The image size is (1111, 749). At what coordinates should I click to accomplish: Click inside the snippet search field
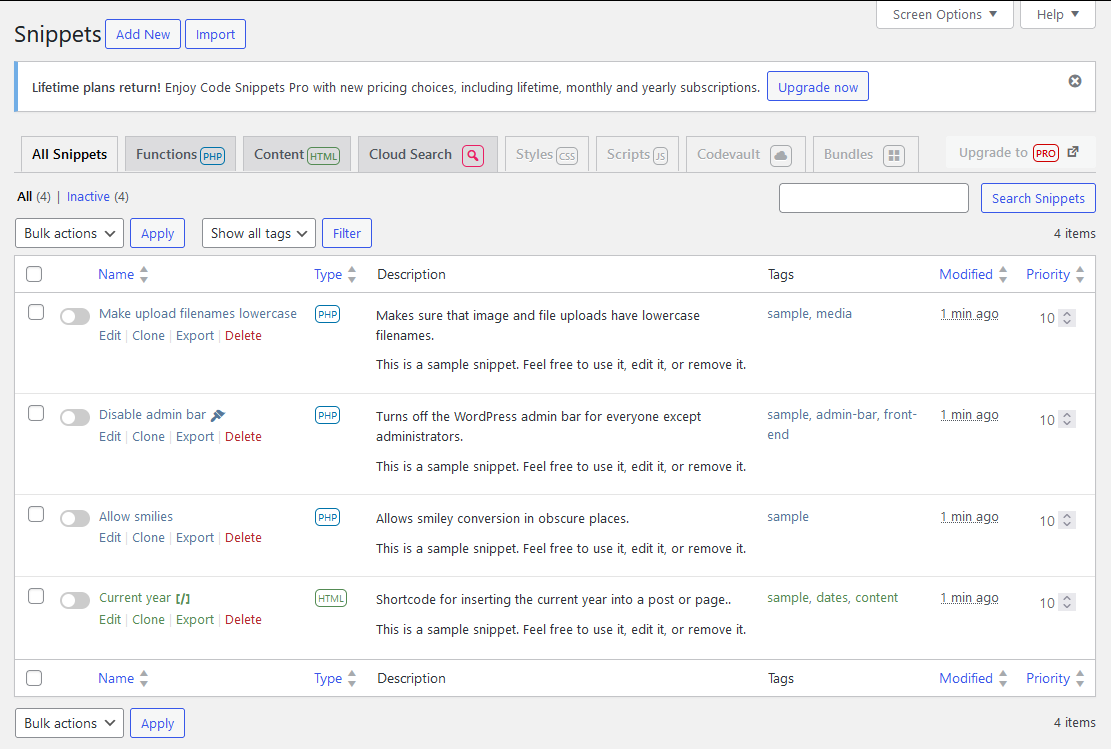click(x=873, y=198)
